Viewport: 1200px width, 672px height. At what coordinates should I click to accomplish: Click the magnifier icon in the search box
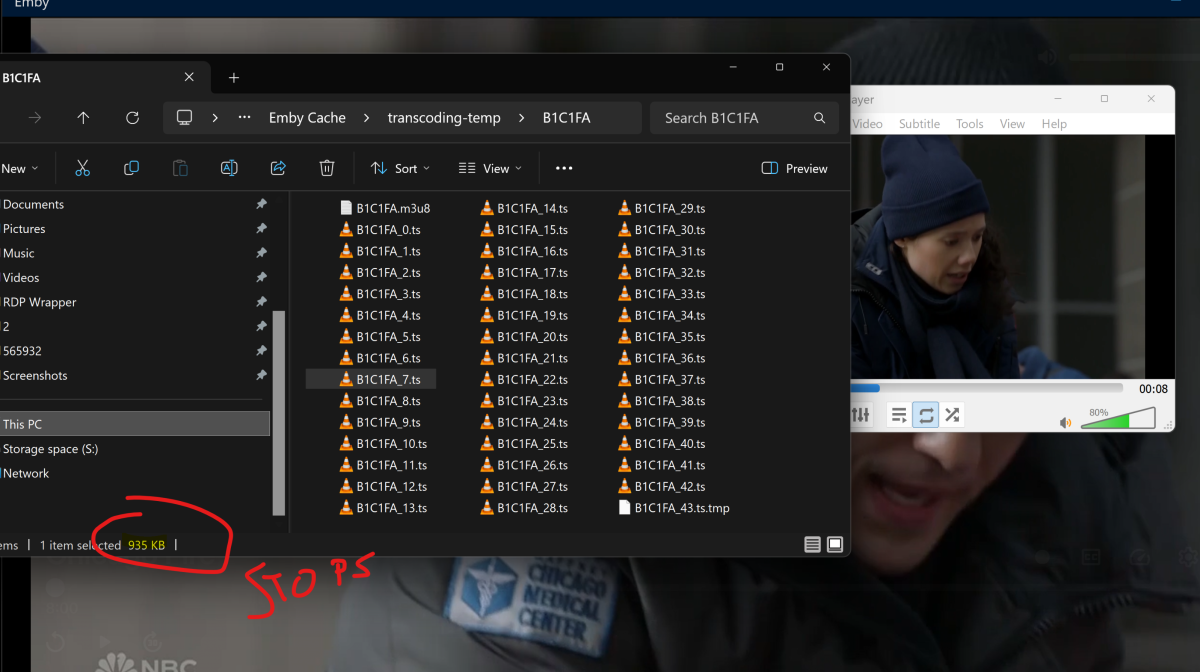[x=819, y=118]
